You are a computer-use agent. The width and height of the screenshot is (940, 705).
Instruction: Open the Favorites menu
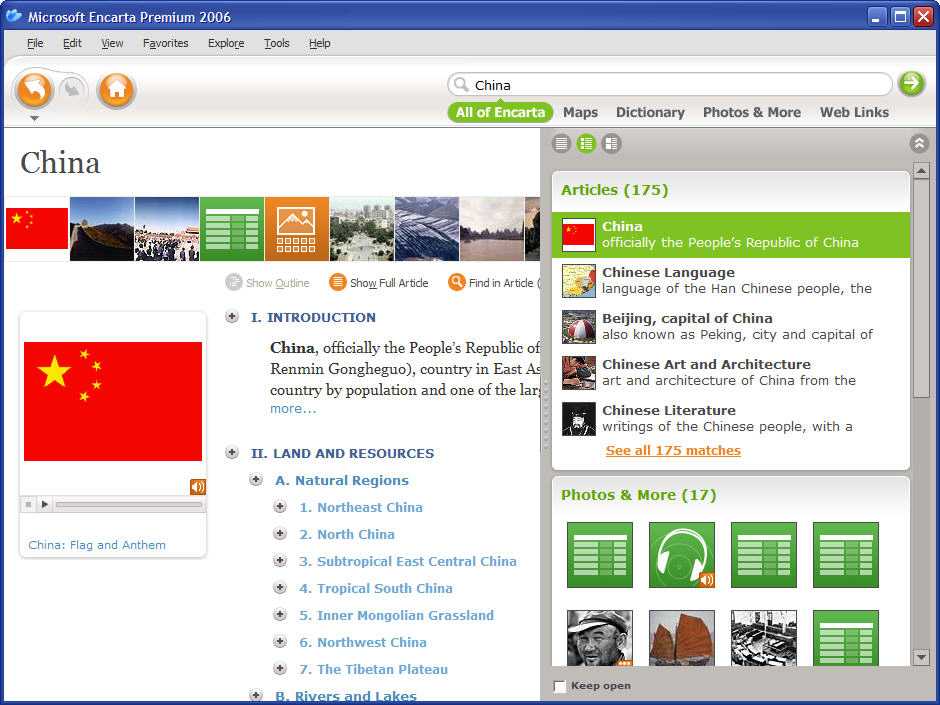tap(165, 43)
